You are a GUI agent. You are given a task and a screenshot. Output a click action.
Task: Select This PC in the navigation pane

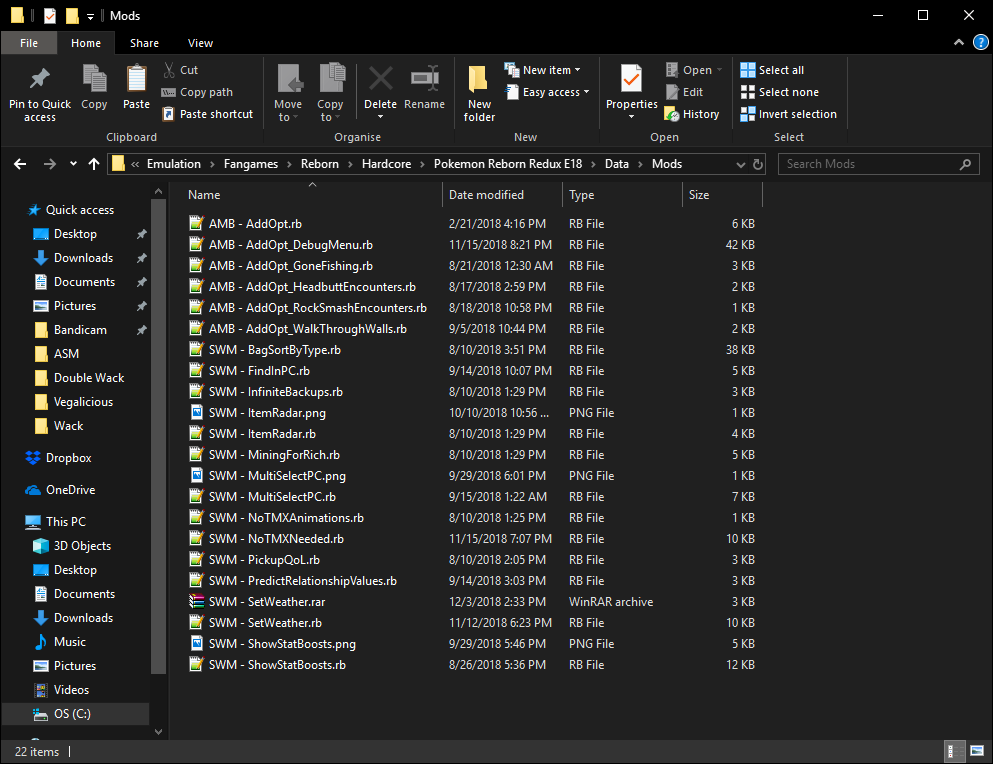pyautogui.click(x=56, y=521)
